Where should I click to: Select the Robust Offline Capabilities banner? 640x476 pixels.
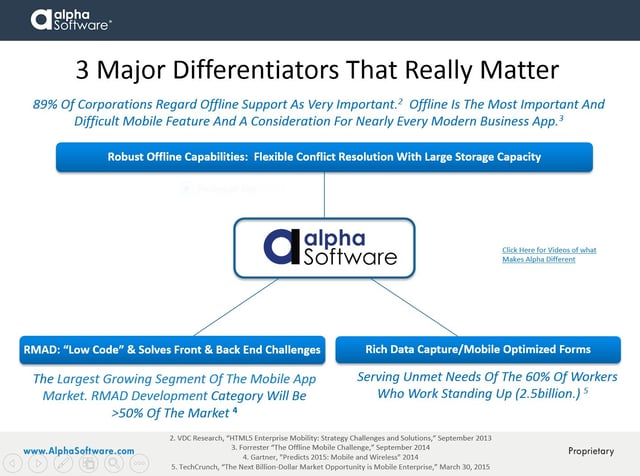pos(324,157)
